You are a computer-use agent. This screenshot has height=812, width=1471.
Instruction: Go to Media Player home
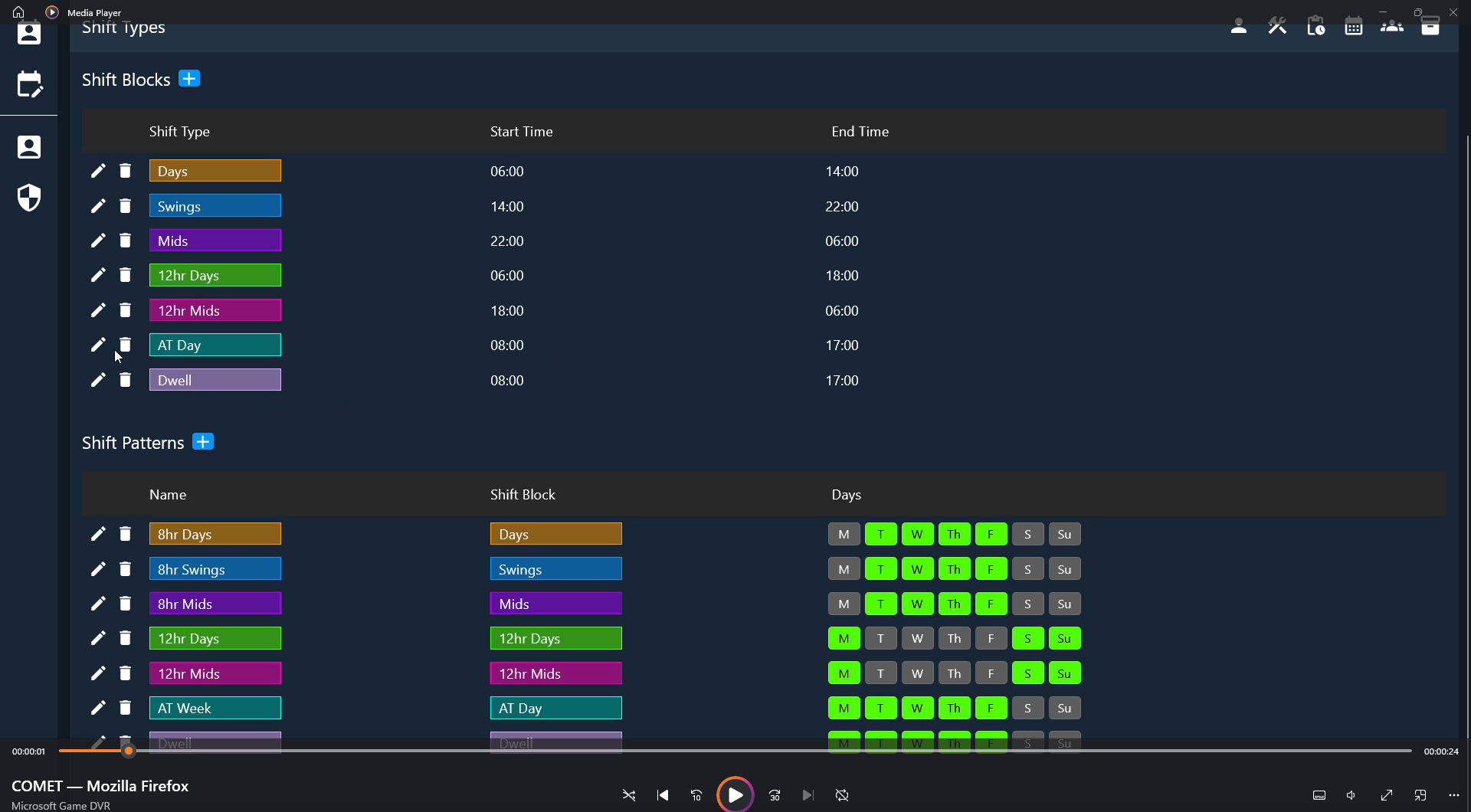tap(18, 12)
